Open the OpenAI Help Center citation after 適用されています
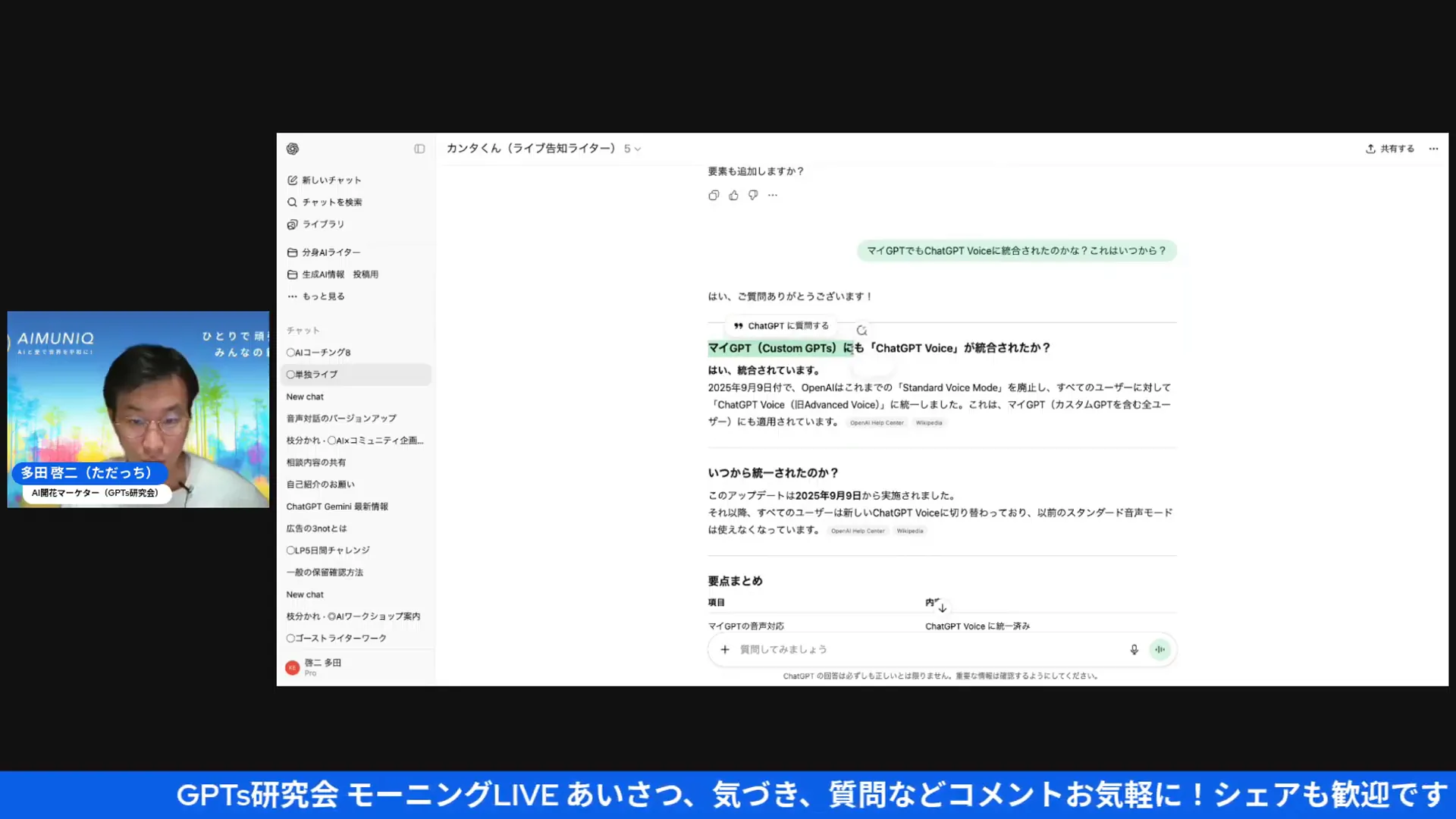The width and height of the screenshot is (1456, 819). click(x=877, y=422)
